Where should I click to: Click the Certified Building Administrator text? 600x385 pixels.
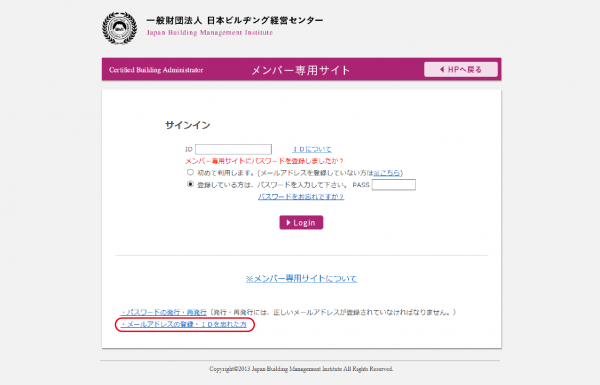[156, 70]
